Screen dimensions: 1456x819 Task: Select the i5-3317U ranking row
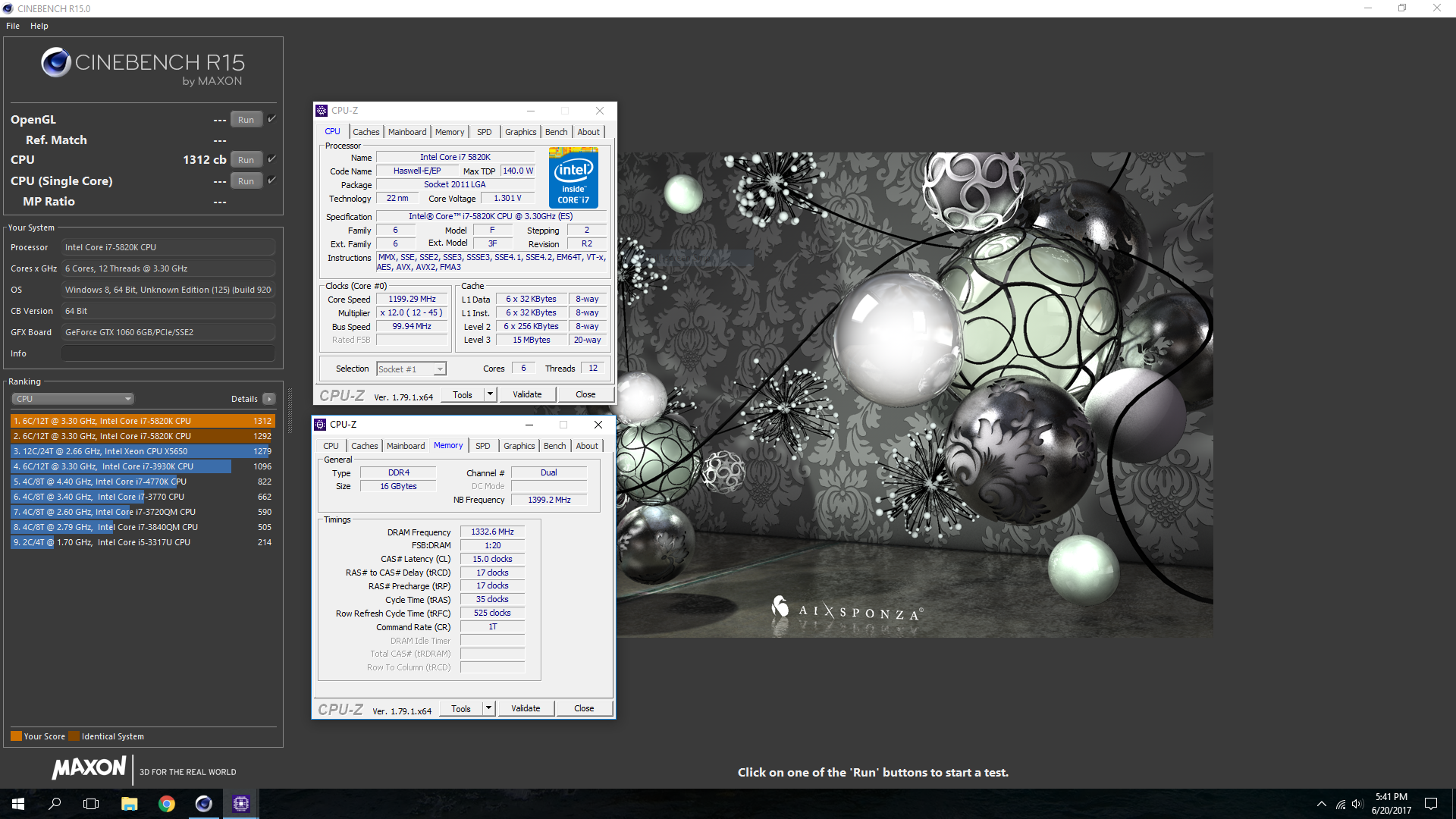click(x=143, y=542)
